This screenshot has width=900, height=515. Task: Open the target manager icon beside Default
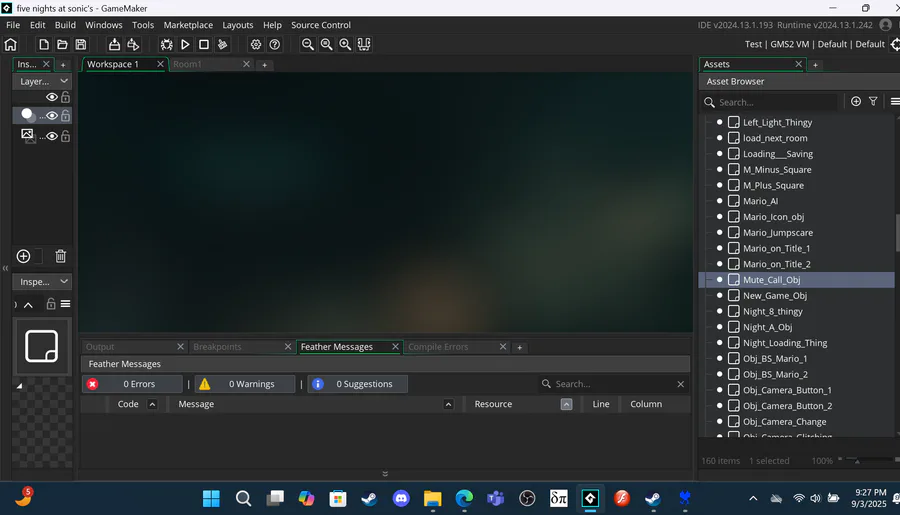(x=895, y=44)
